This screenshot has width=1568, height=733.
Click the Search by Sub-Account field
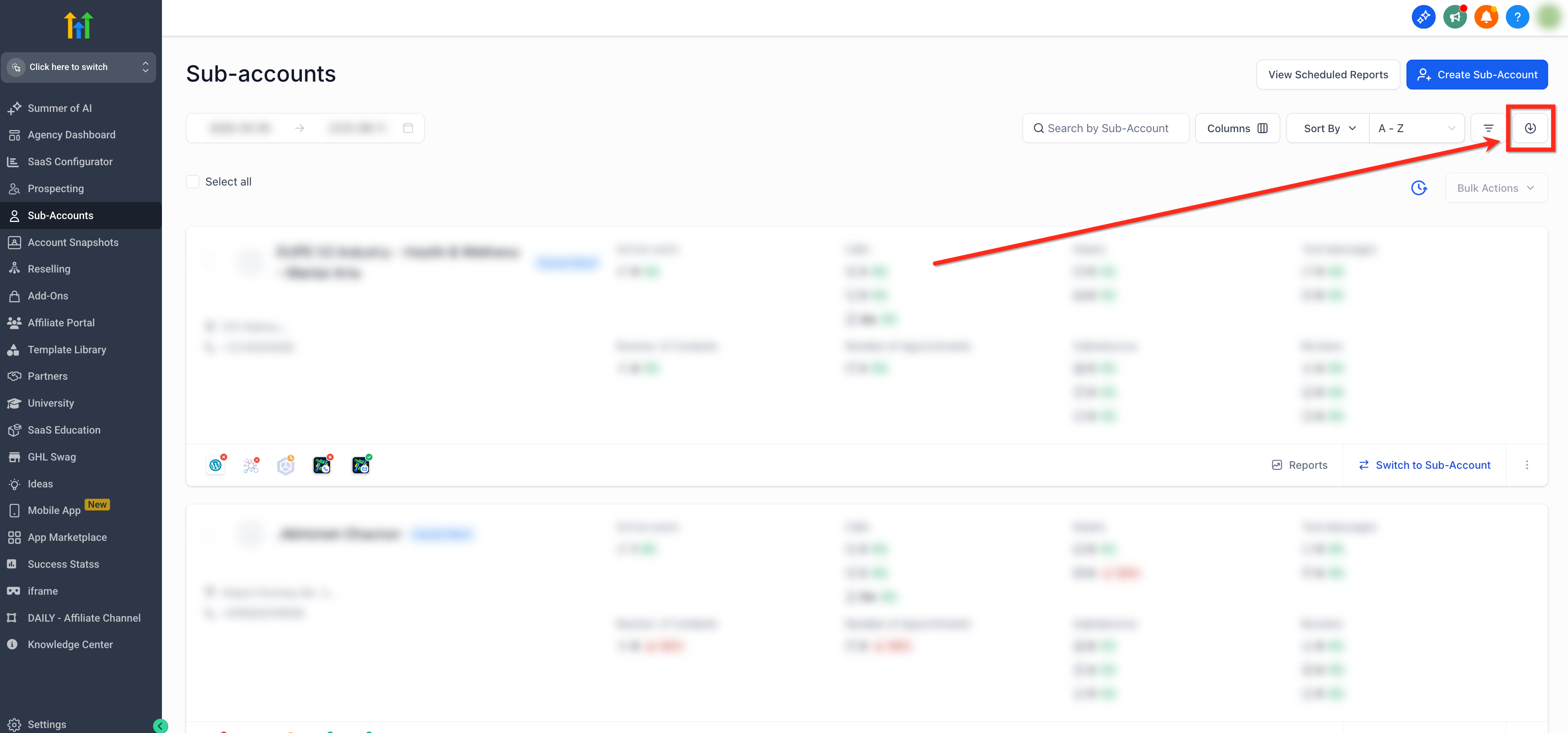pyautogui.click(x=1107, y=128)
